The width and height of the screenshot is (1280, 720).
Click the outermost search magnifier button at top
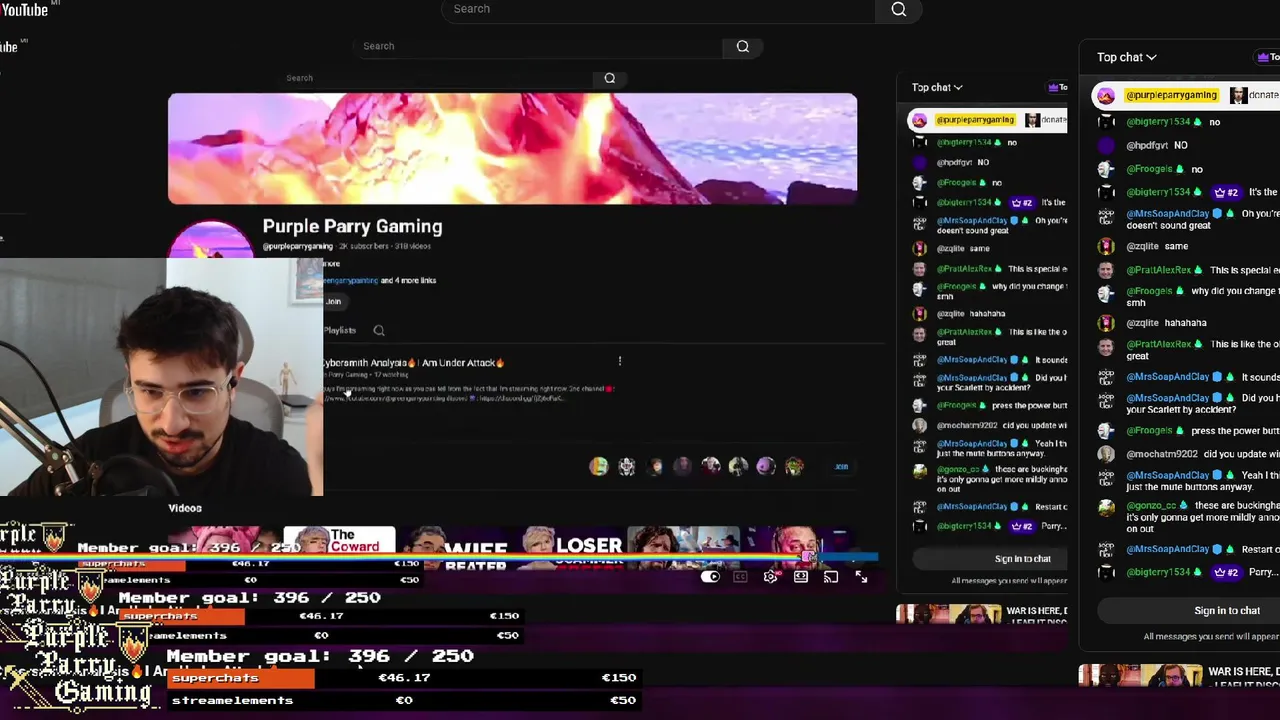(898, 9)
